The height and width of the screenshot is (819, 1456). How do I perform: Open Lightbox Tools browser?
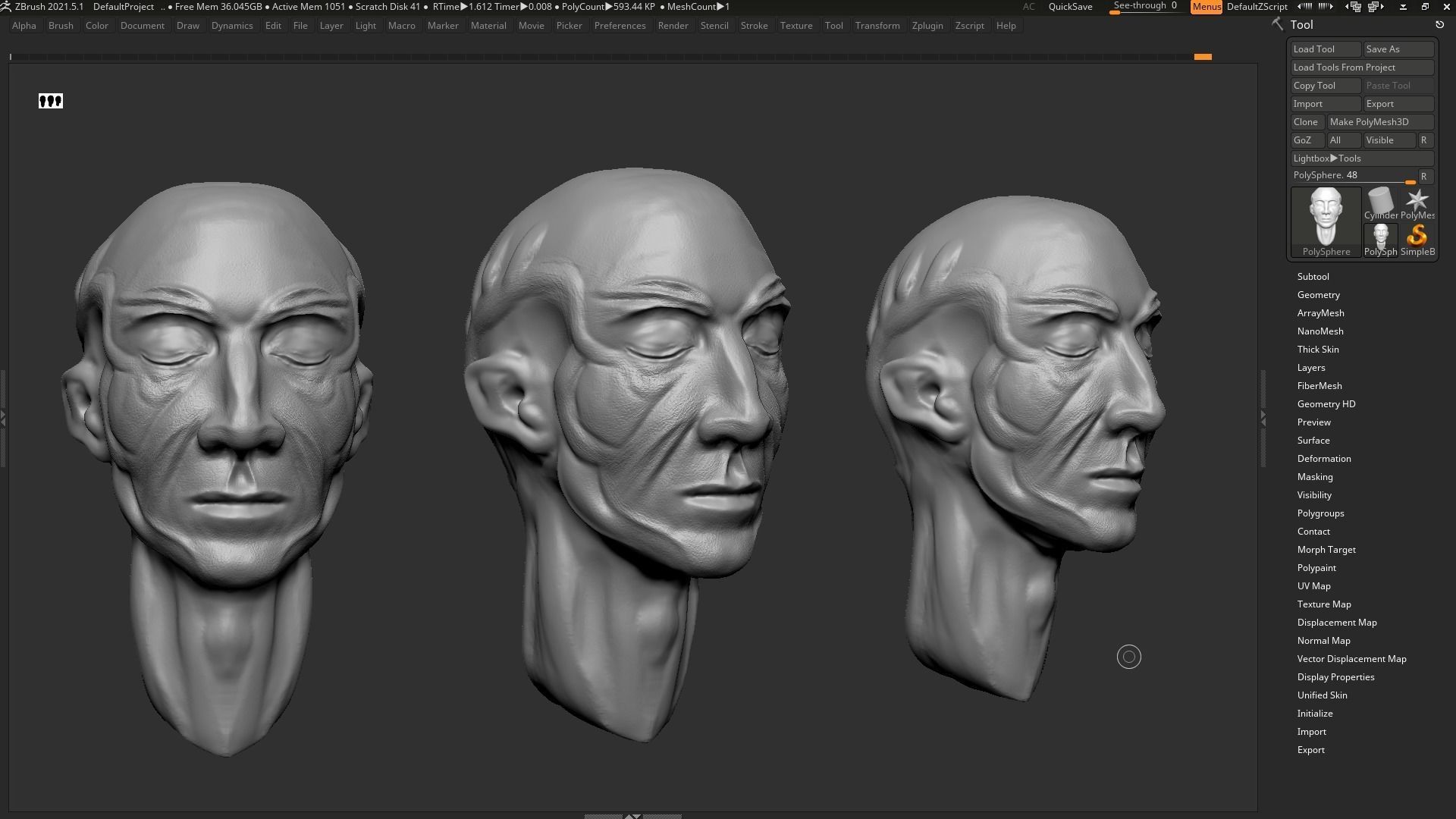pos(1362,158)
